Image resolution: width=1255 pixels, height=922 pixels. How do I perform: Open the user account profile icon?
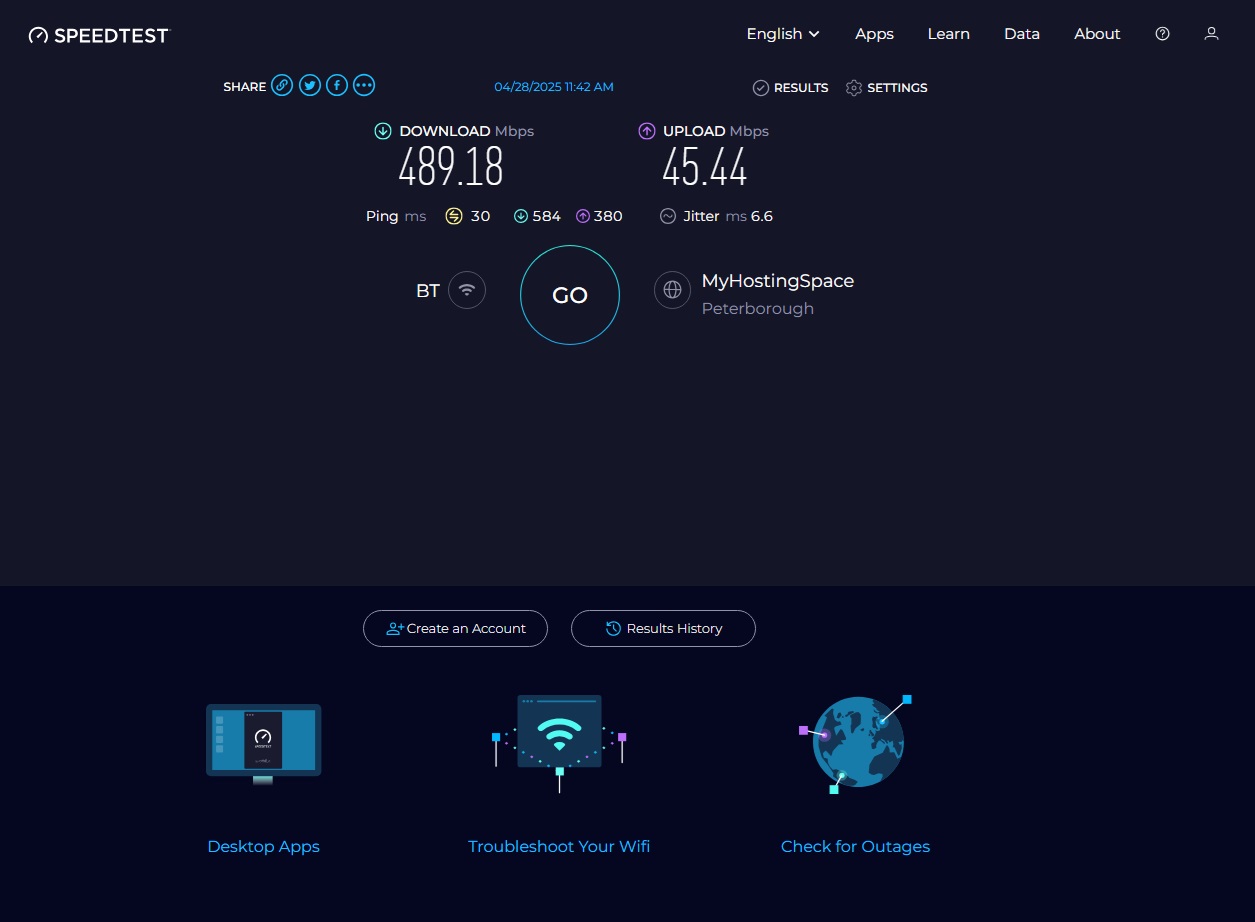point(1212,34)
